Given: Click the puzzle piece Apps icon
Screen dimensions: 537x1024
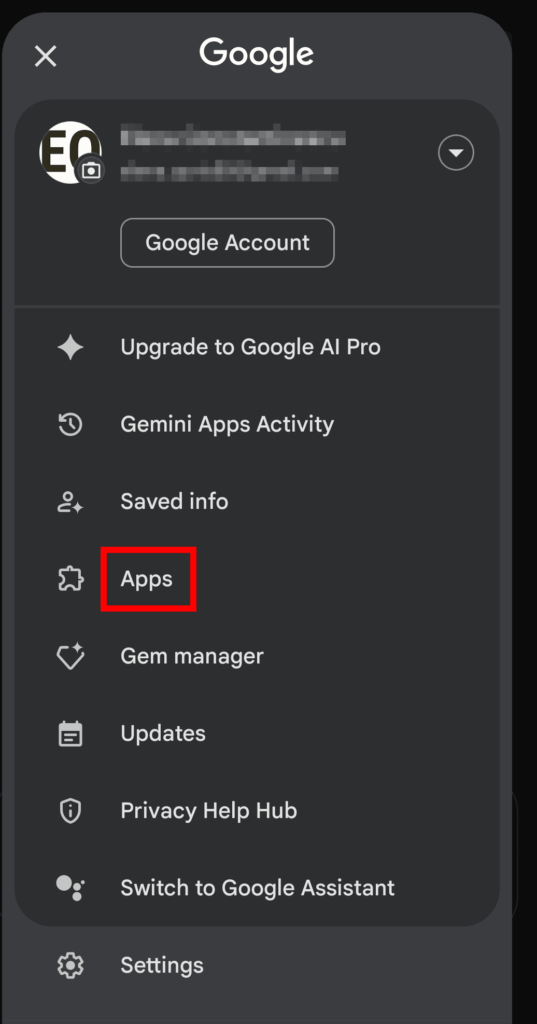Looking at the screenshot, I should coord(71,579).
